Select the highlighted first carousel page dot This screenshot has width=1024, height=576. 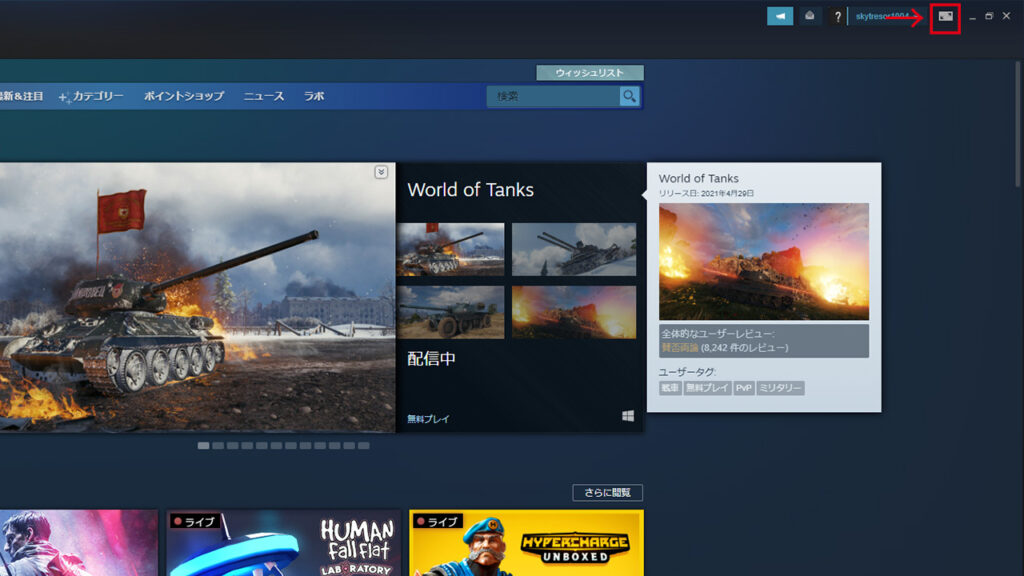tap(204, 445)
